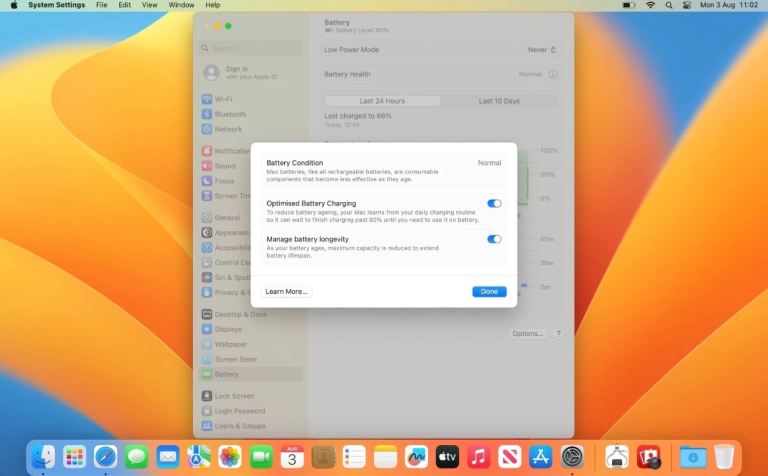This screenshot has height=476, width=768.
Task: Open the File menu
Action: click(x=101, y=5)
